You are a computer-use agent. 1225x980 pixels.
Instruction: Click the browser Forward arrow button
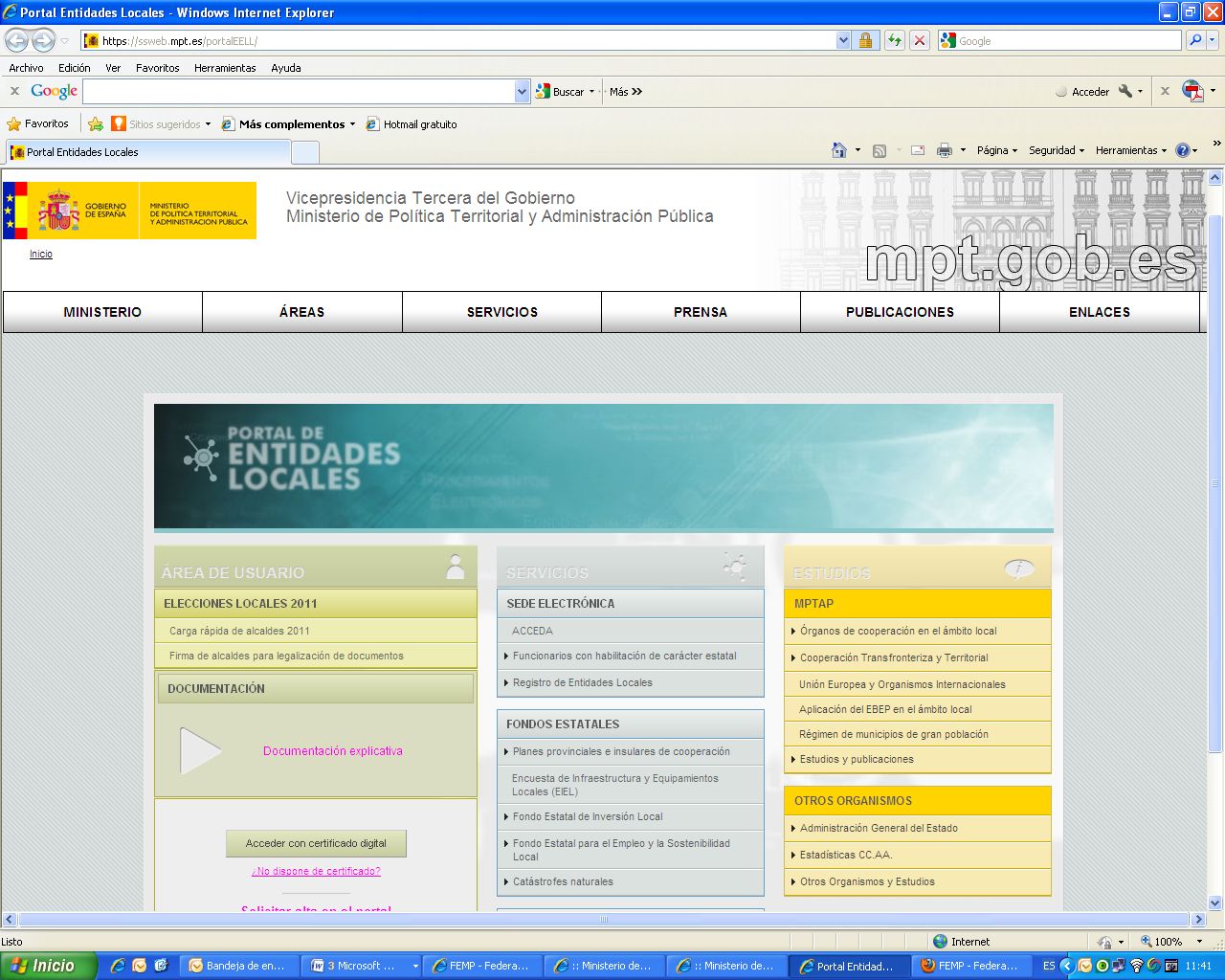click(43, 40)
